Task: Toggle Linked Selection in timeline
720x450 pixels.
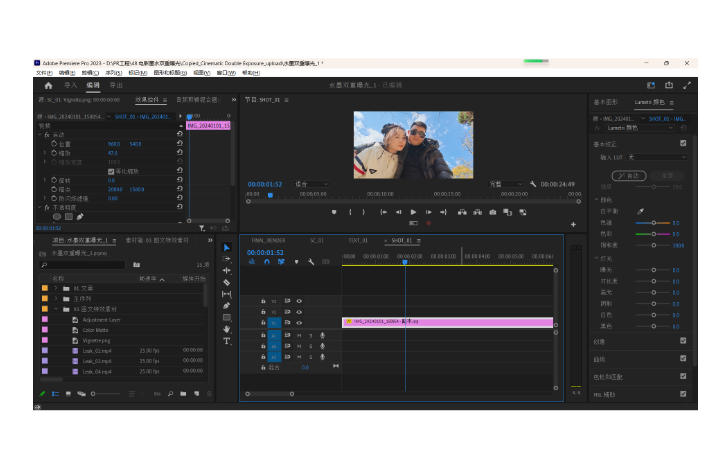Action: [281, 262]
